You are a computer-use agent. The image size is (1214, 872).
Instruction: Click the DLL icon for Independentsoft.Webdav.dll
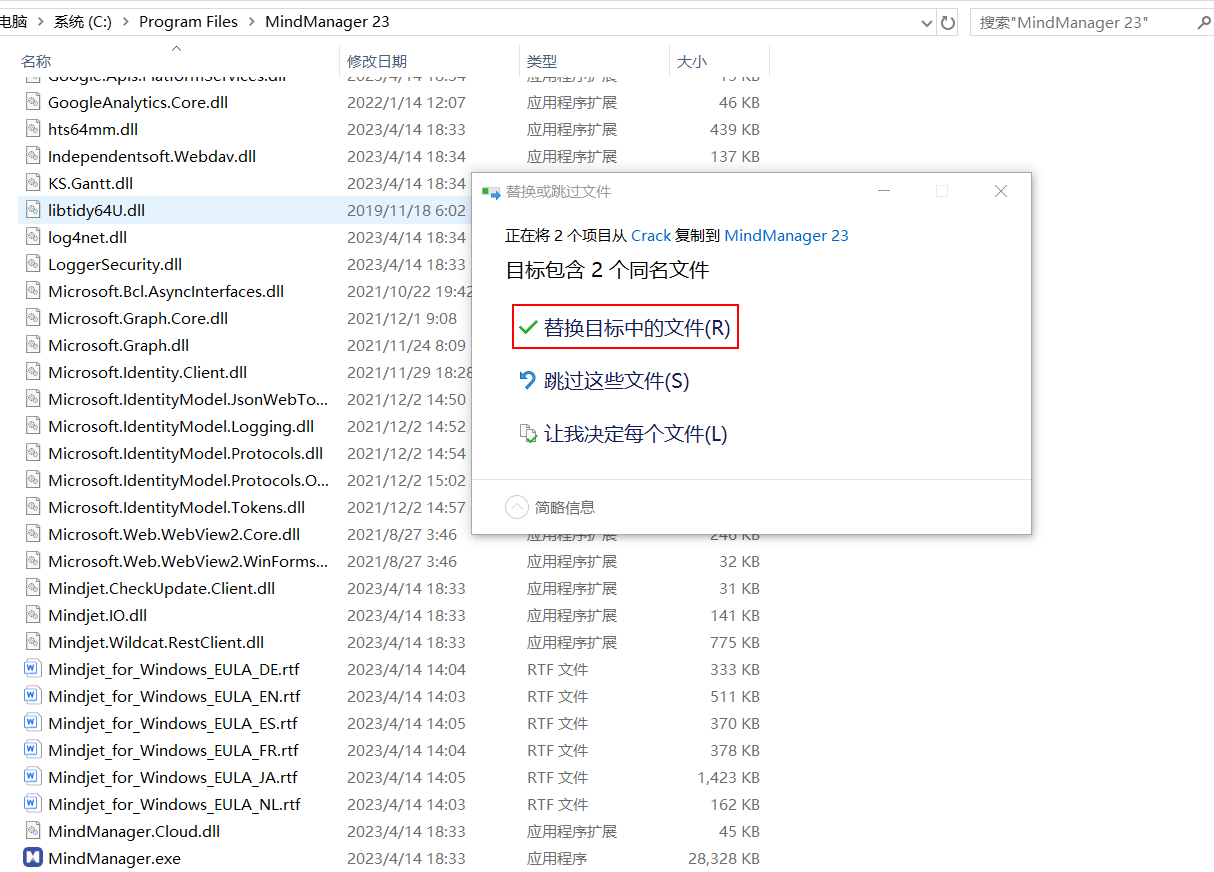pos(32,156)
